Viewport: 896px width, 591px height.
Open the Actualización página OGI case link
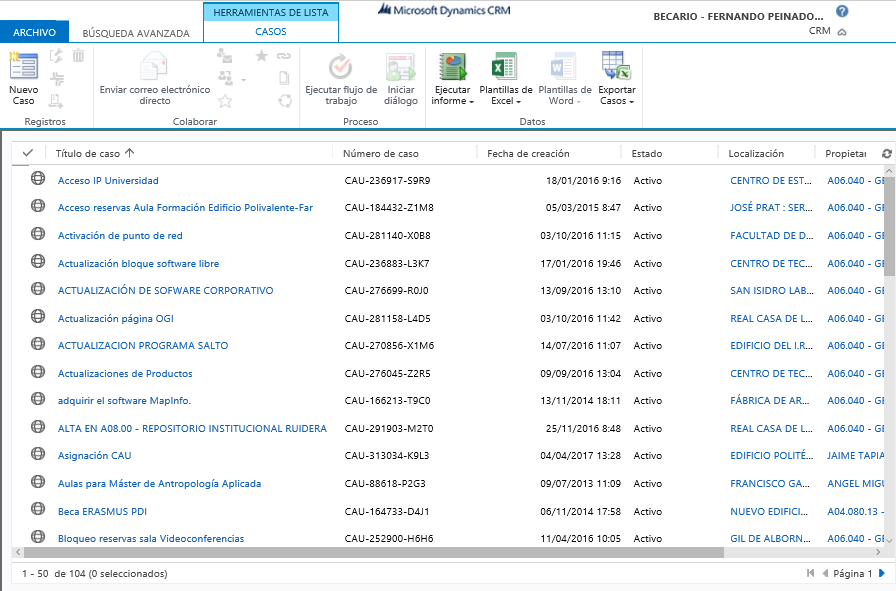117,319
